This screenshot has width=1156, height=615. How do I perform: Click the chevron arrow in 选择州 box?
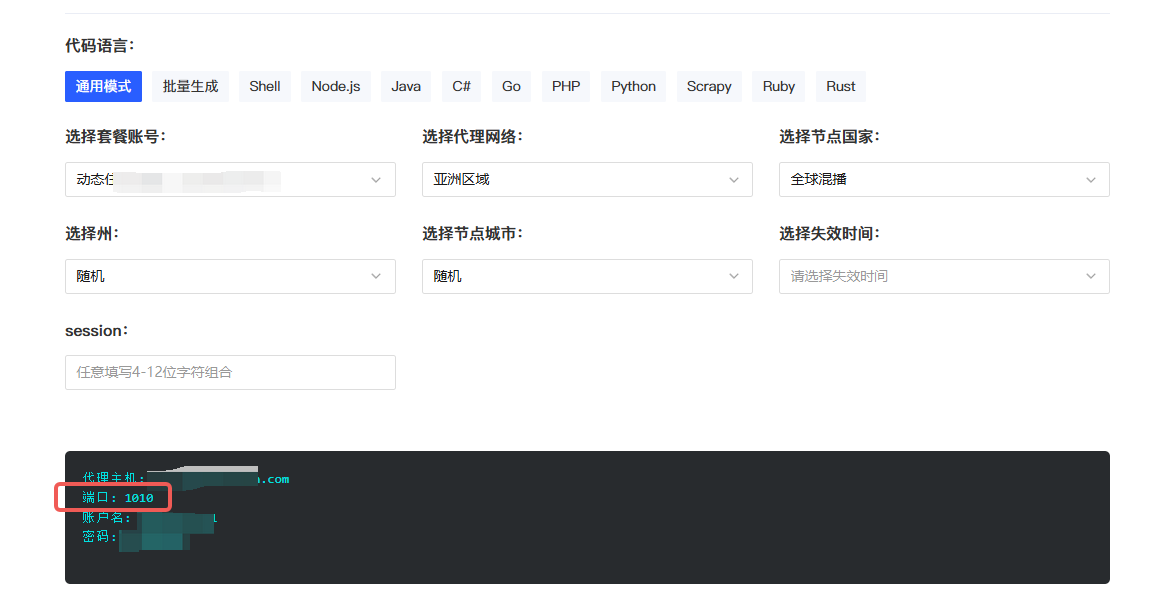376,277
